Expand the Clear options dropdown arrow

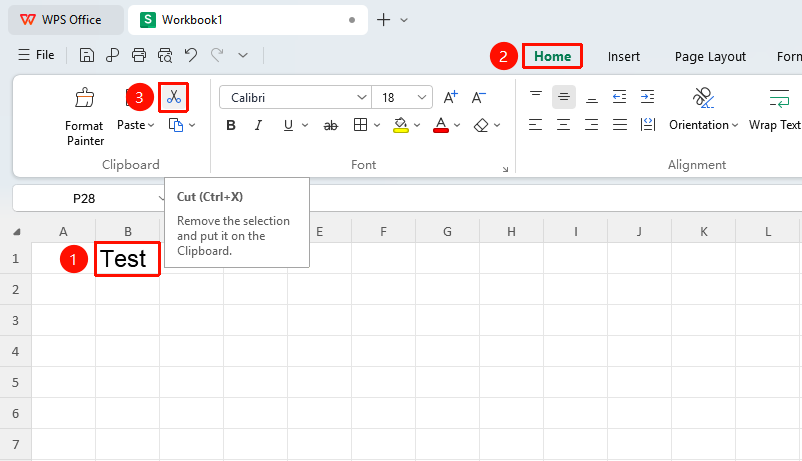tap(497, 125)
